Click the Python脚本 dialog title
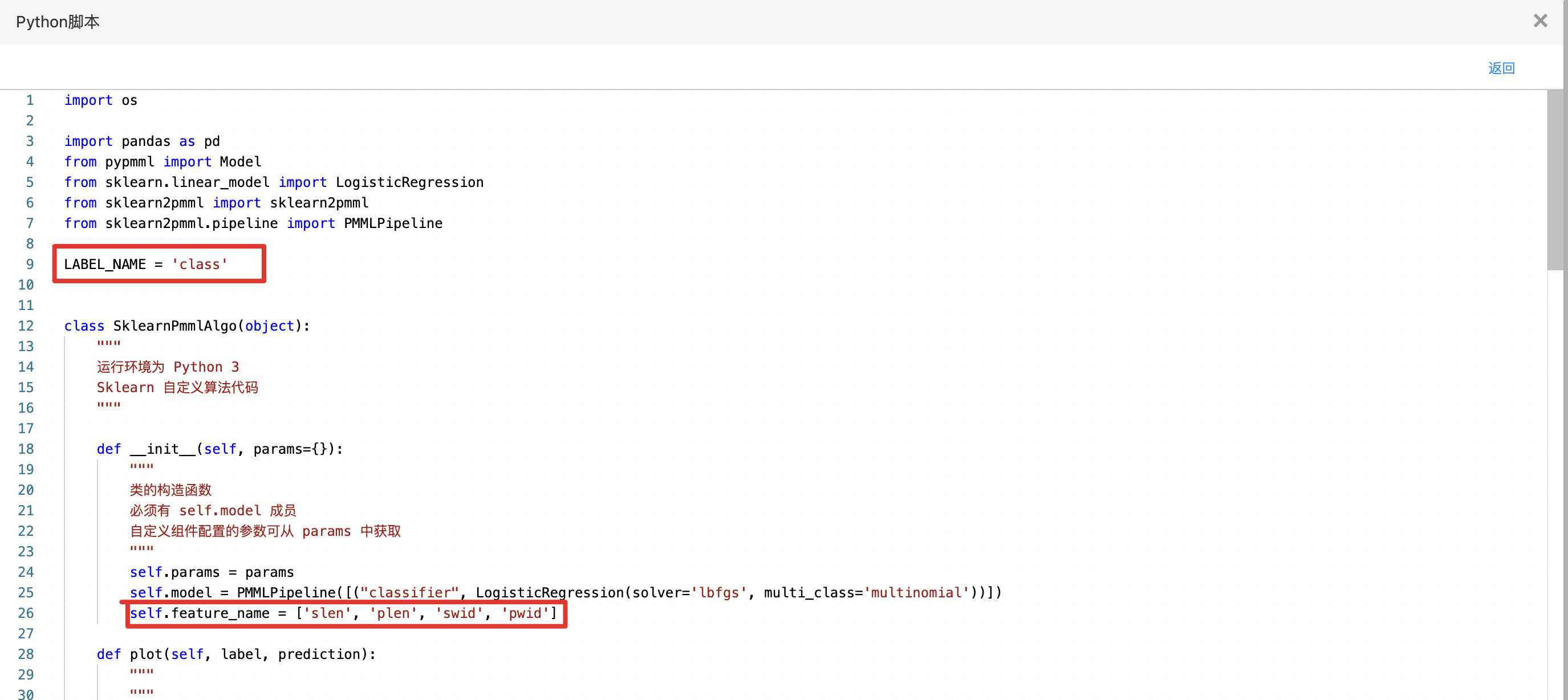1568x700 pixels. [x=58, y=22]
